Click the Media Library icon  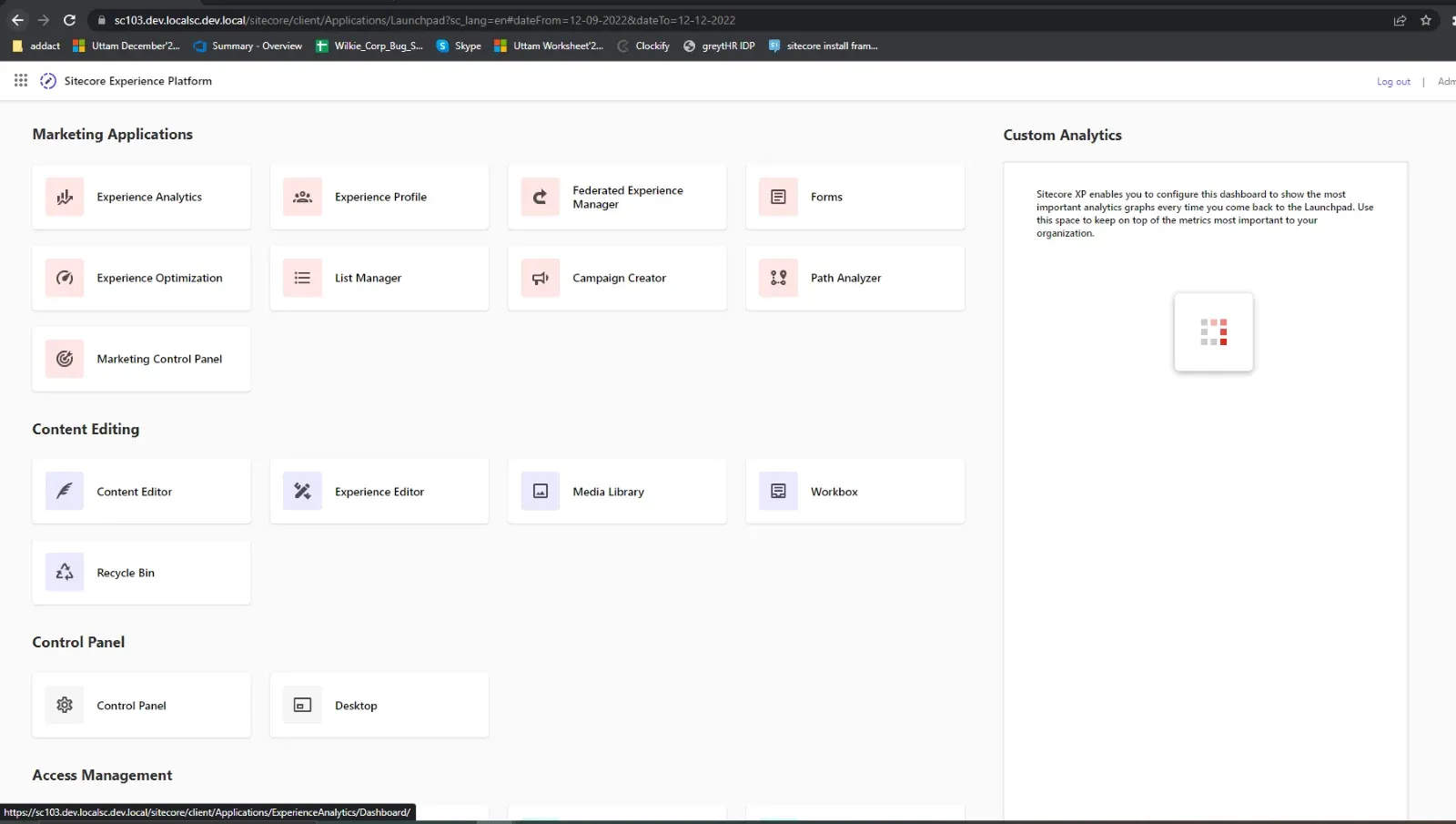(x=540, y=491)
